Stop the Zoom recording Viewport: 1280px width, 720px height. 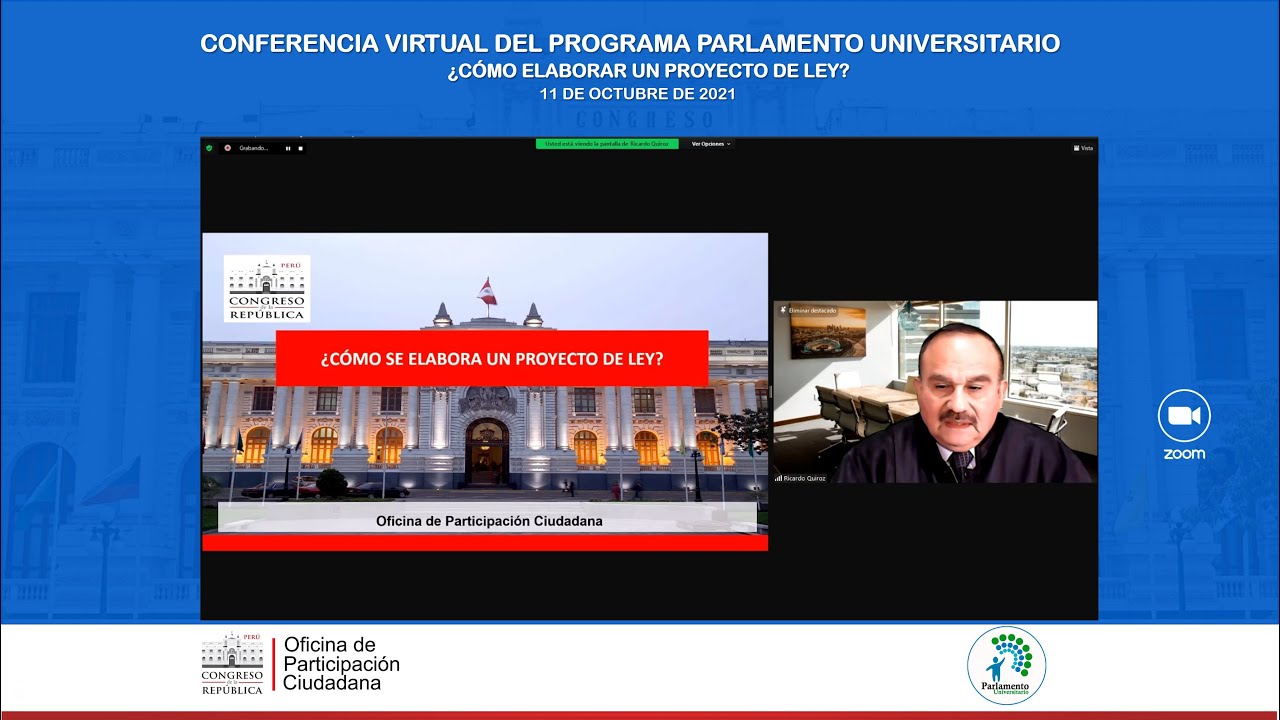(300, 148)
